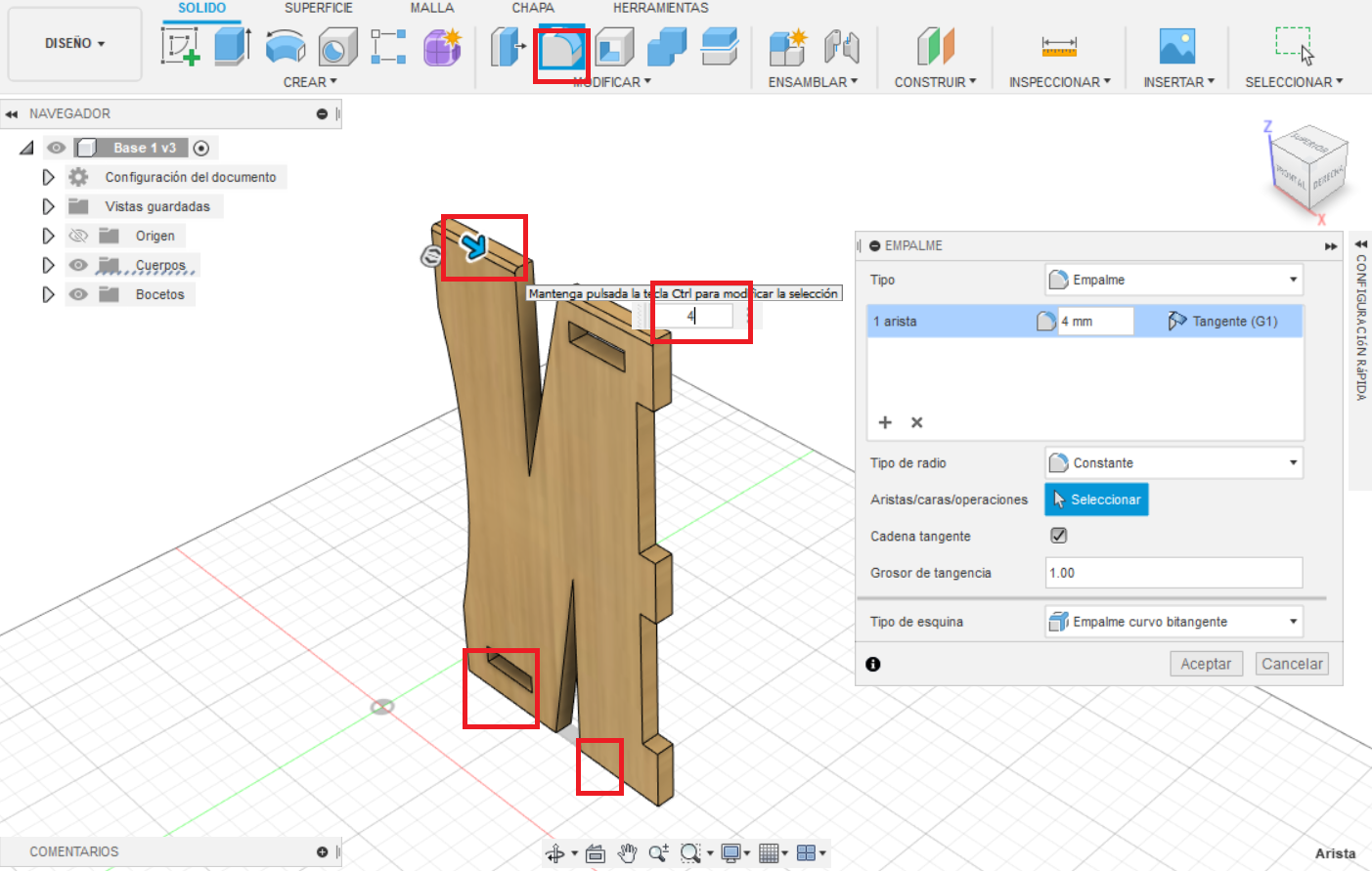The height and width of the screenshot is (871, 1372).
Task: Select the Shell tool icon
Action: point(615,47)
